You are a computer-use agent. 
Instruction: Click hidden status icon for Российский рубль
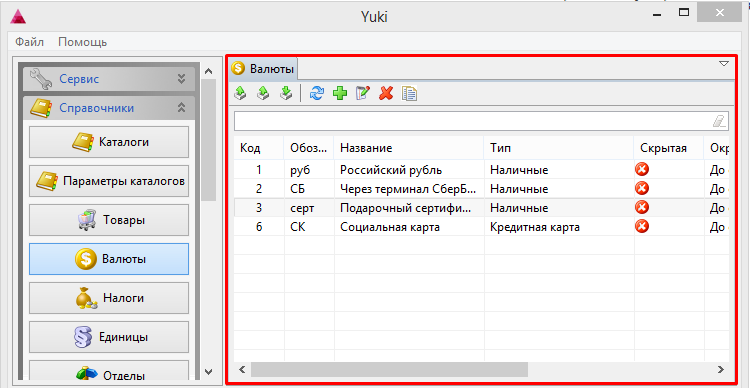642,169
